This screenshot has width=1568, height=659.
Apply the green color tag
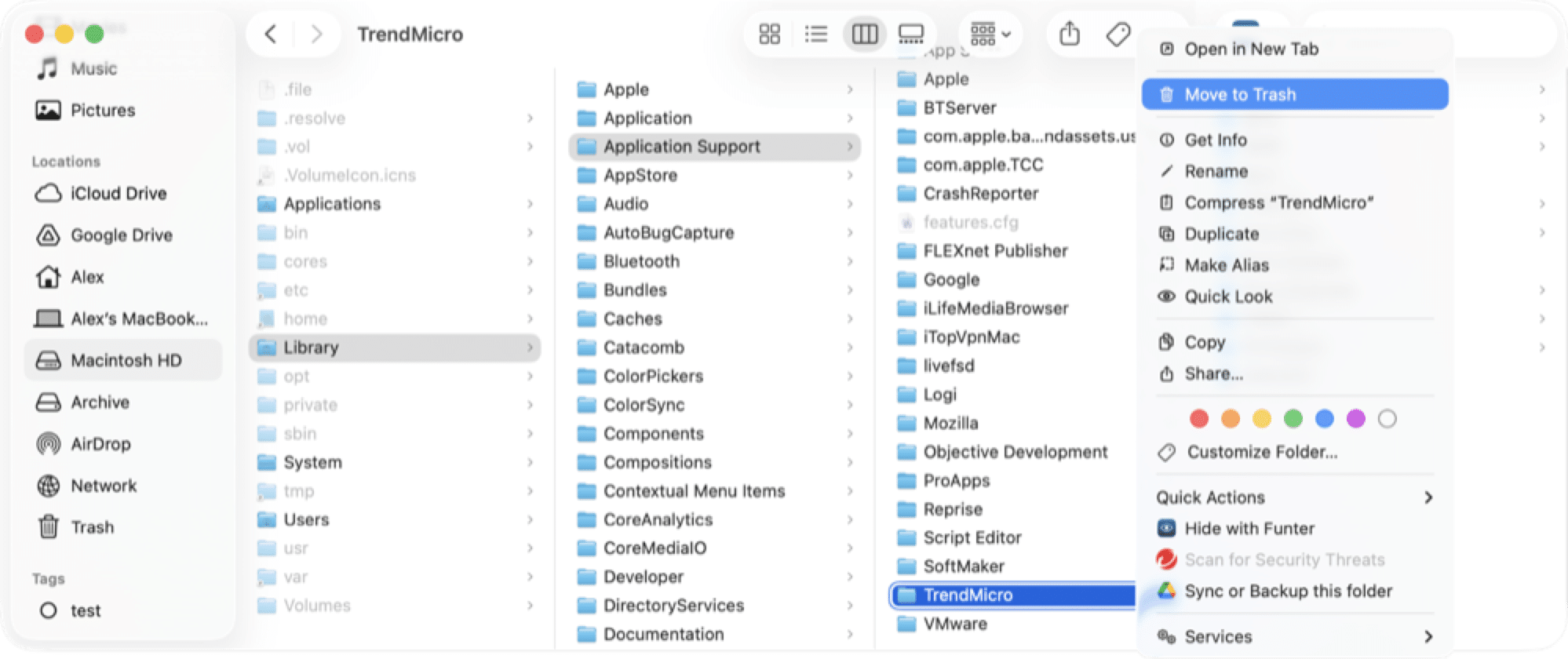coord(1293,419)
